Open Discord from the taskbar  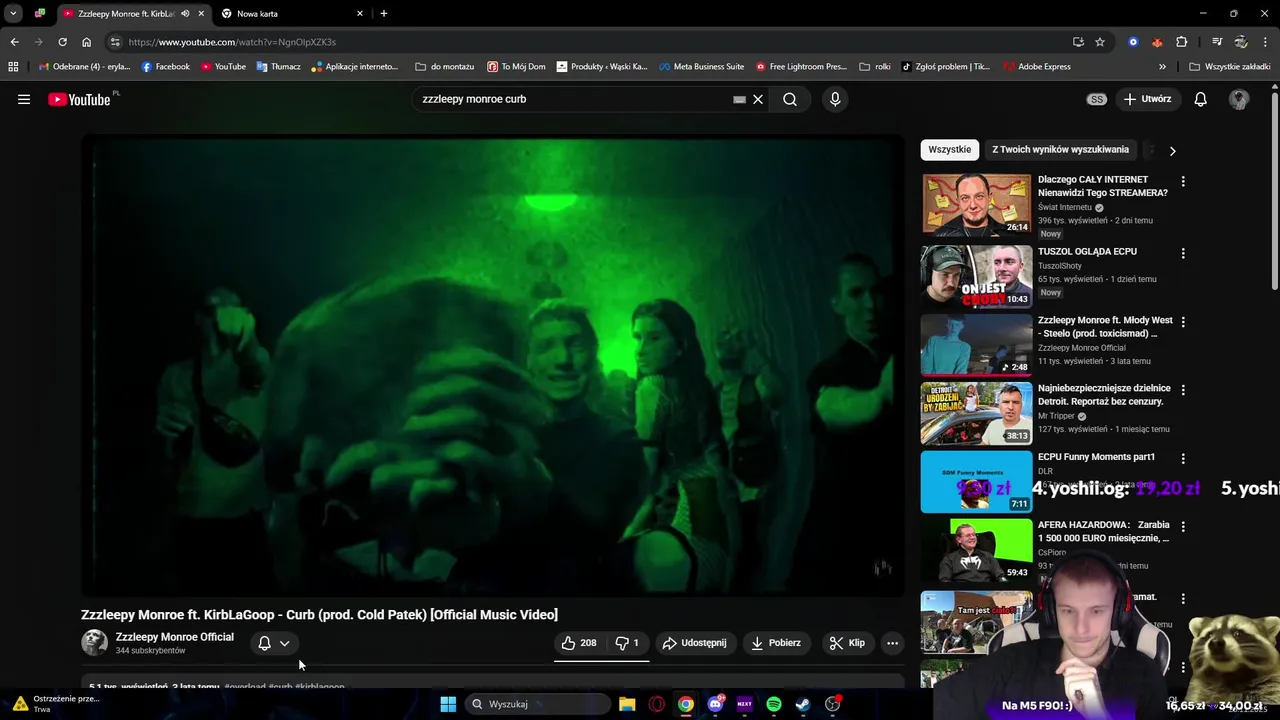(x=715, y=704)
